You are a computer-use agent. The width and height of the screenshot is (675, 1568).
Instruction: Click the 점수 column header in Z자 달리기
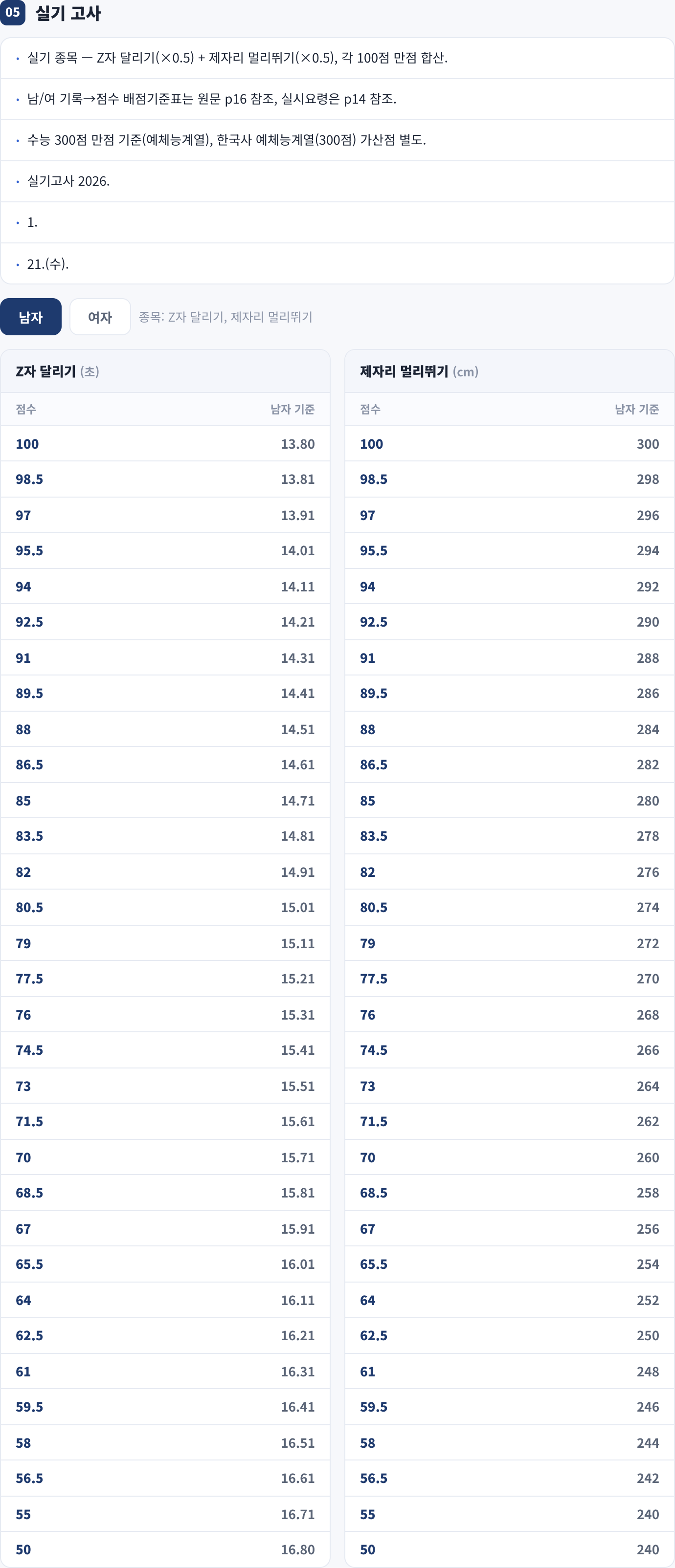[x=26, y=409]
